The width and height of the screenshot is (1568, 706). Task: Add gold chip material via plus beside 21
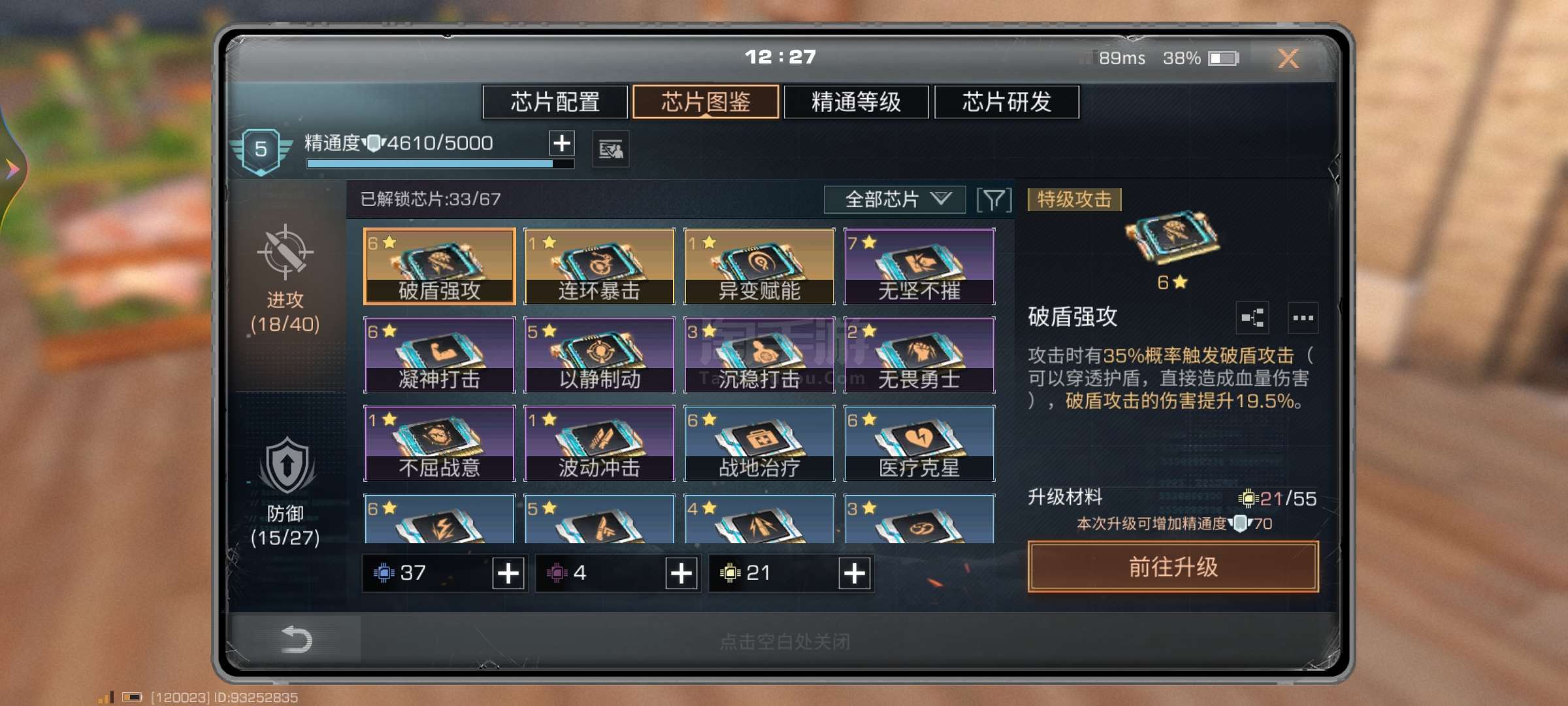pos(855,573)
